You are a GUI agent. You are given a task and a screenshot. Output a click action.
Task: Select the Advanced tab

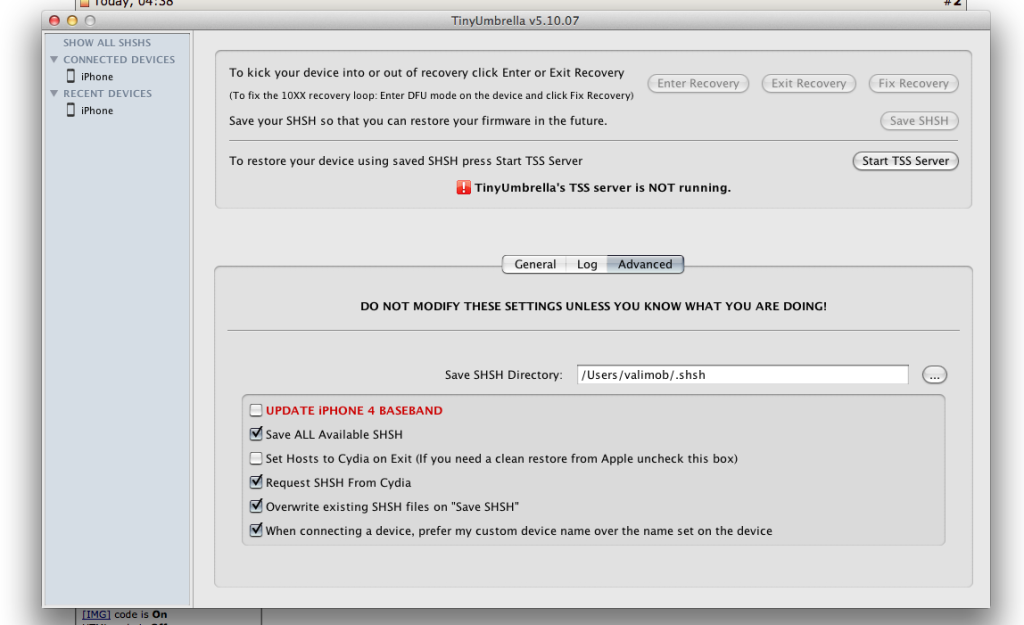(645, 264)
